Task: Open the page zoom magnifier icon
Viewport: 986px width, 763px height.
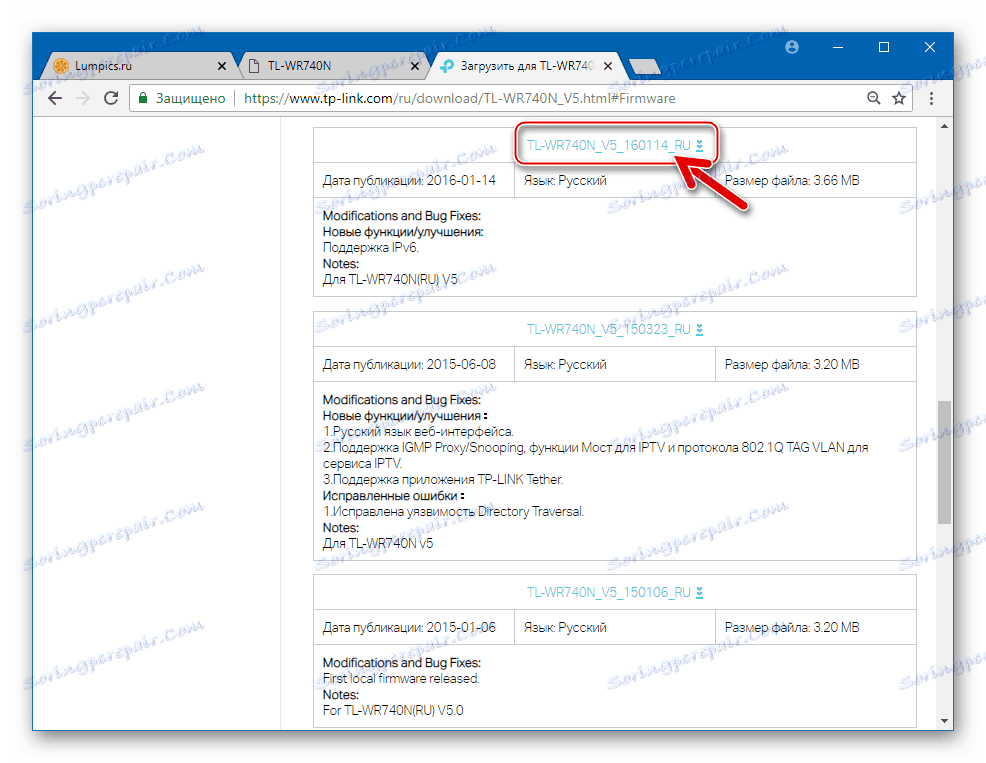Action: [x=873, y=98]
